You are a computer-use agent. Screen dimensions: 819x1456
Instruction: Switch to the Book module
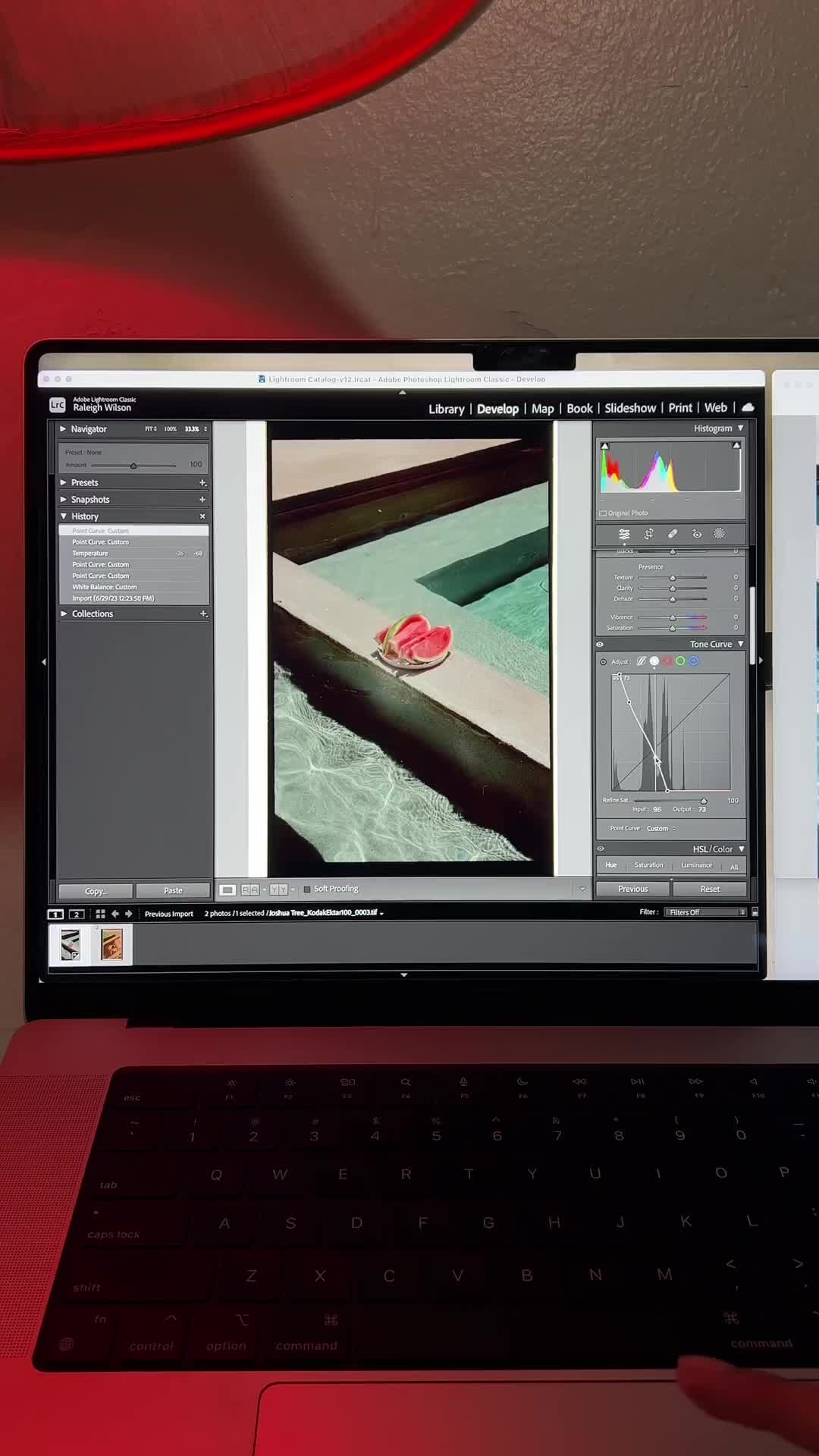(x=580, y=409)
